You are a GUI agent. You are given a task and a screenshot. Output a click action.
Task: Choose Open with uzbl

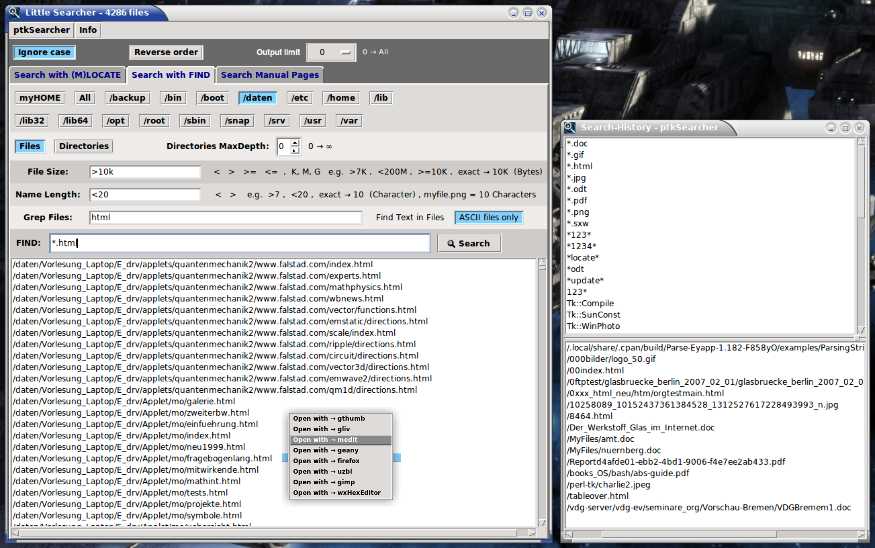[340, 472]
